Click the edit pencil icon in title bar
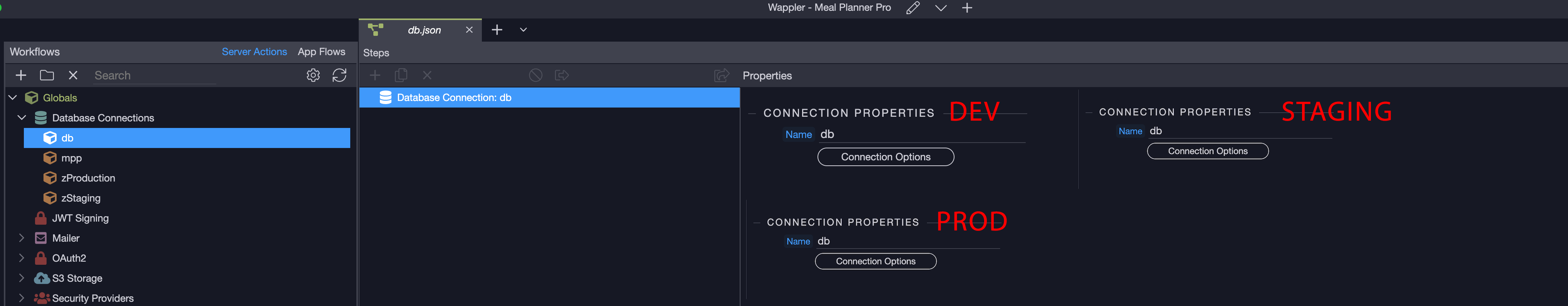This screenshot has width=1568, height=306. coord(913,8)
